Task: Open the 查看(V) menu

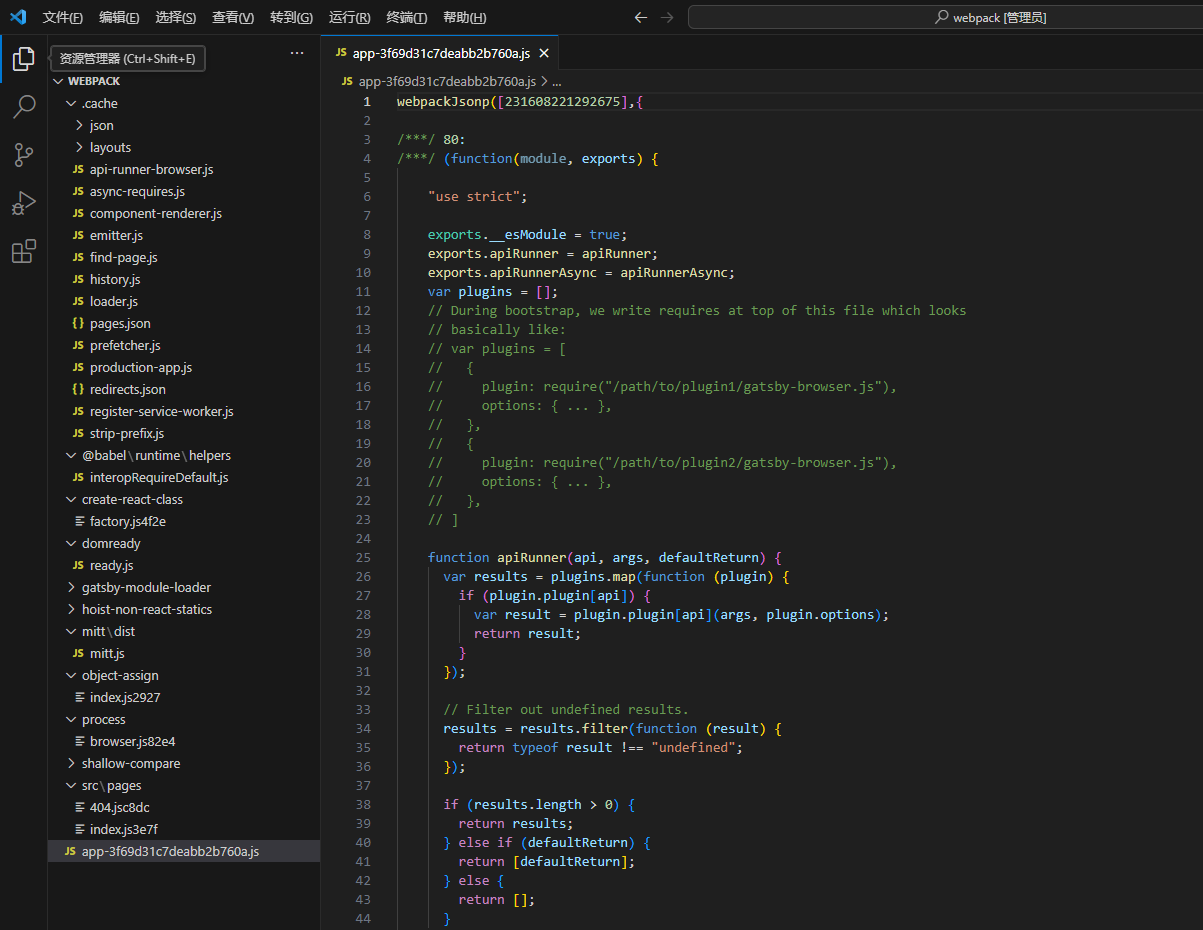Action: 233,18
